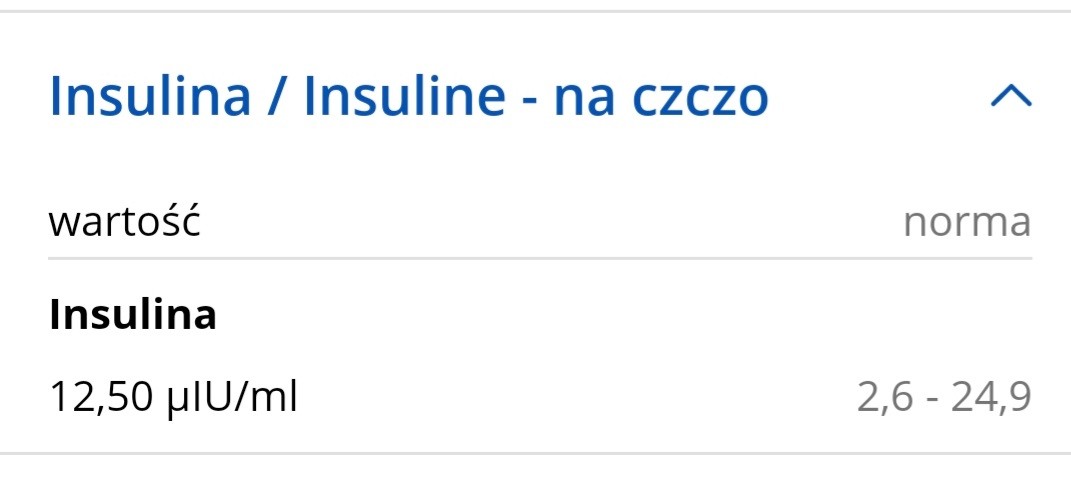This screenshot has width=1071, height=488.
Task: Click blank space between '12,50 µIU/ml' and range
Action: tap(575, 398)
